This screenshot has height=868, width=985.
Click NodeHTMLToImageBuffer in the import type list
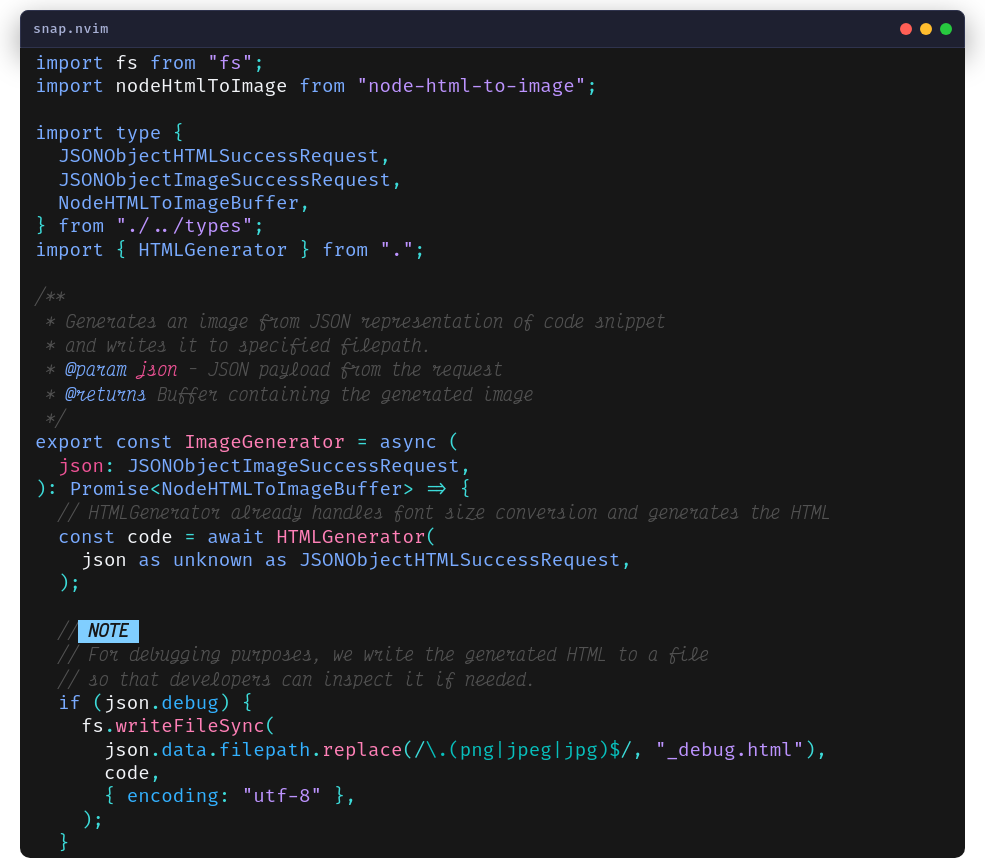pos(179,203)
